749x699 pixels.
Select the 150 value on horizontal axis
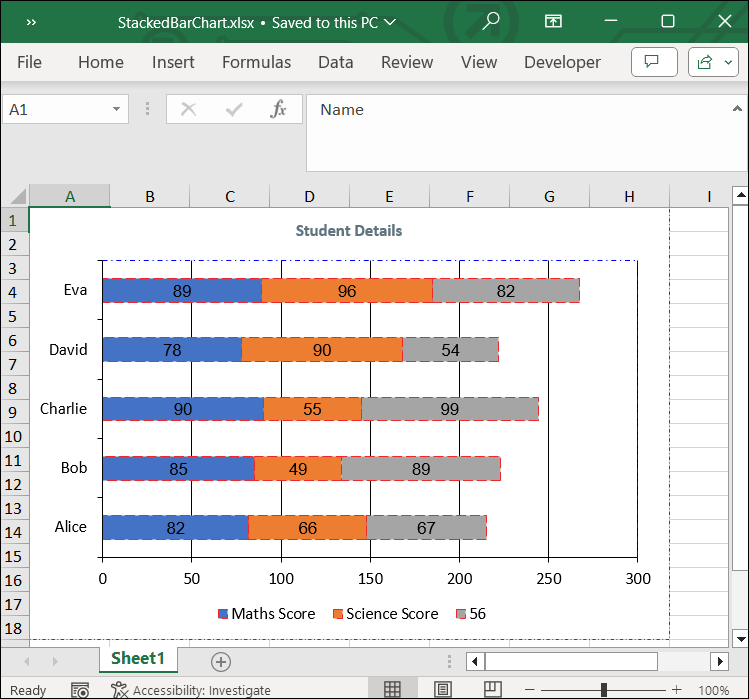370,579
